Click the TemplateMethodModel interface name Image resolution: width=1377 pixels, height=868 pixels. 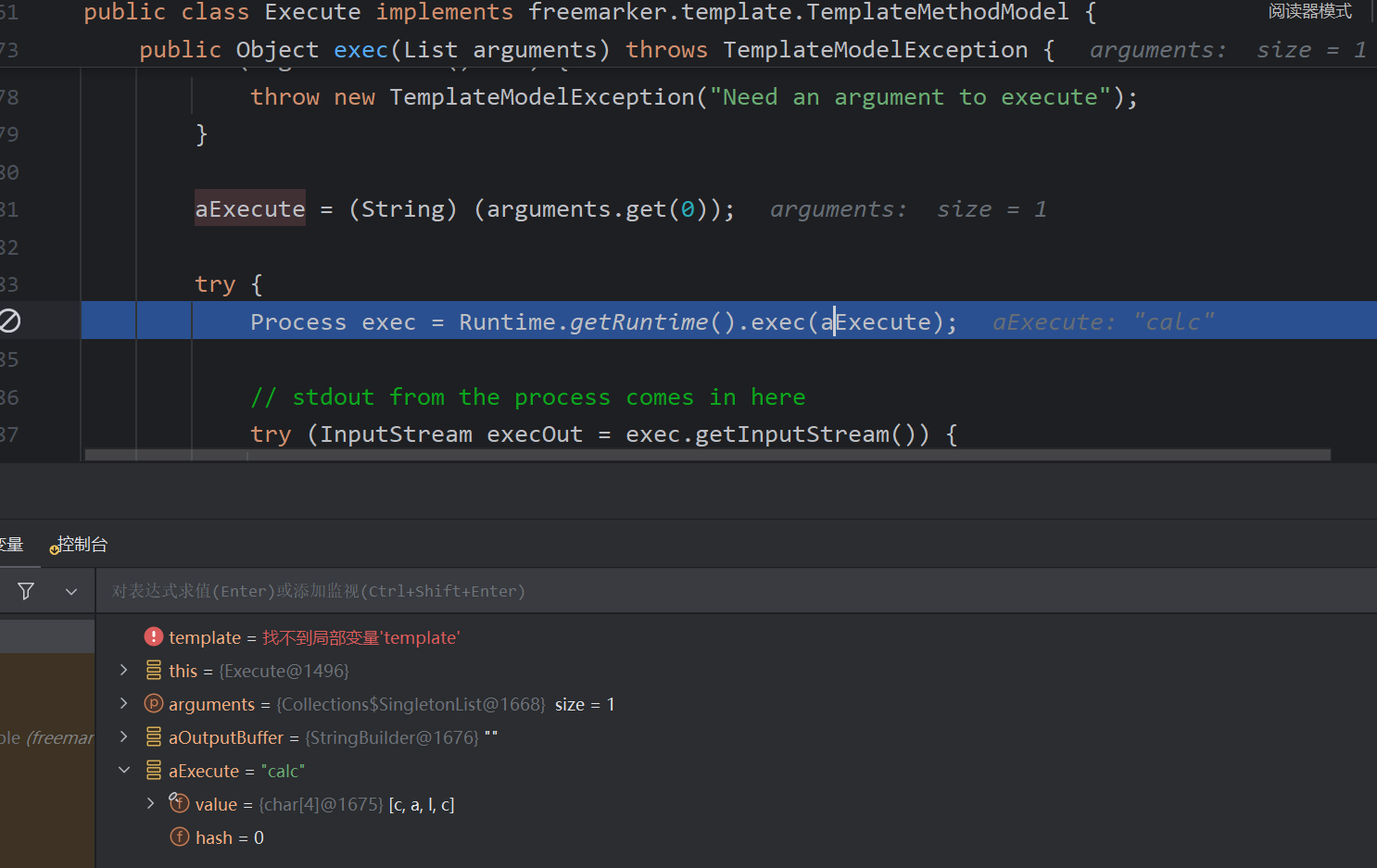[937, 12]
